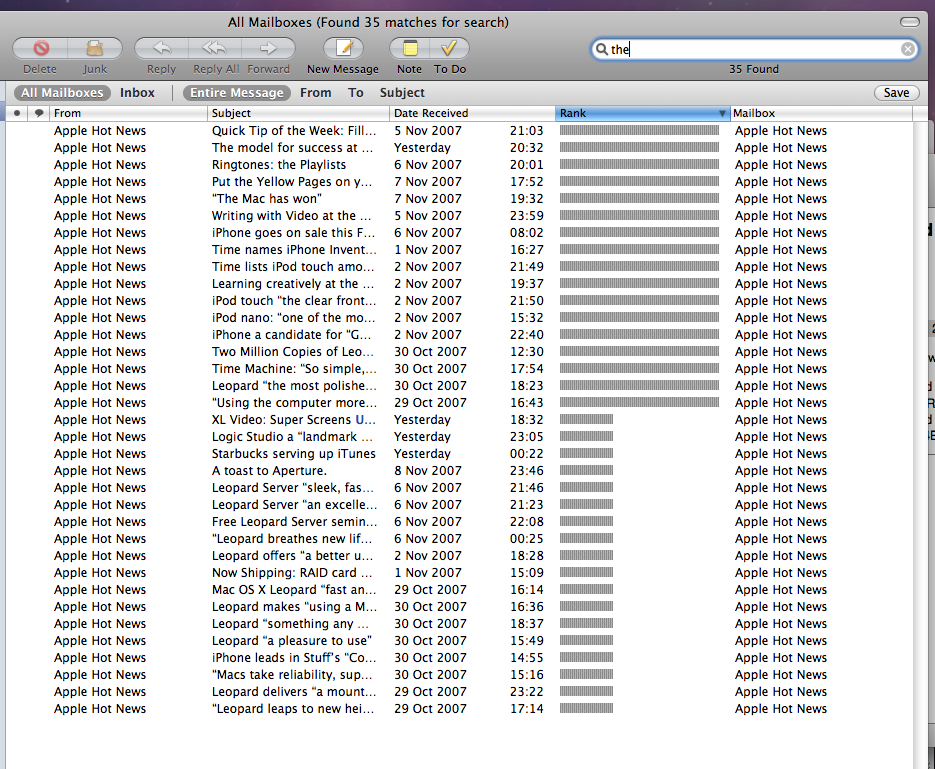Clear the search field with the X icon
The image size is (935, 769).
(x=908, y=49)
